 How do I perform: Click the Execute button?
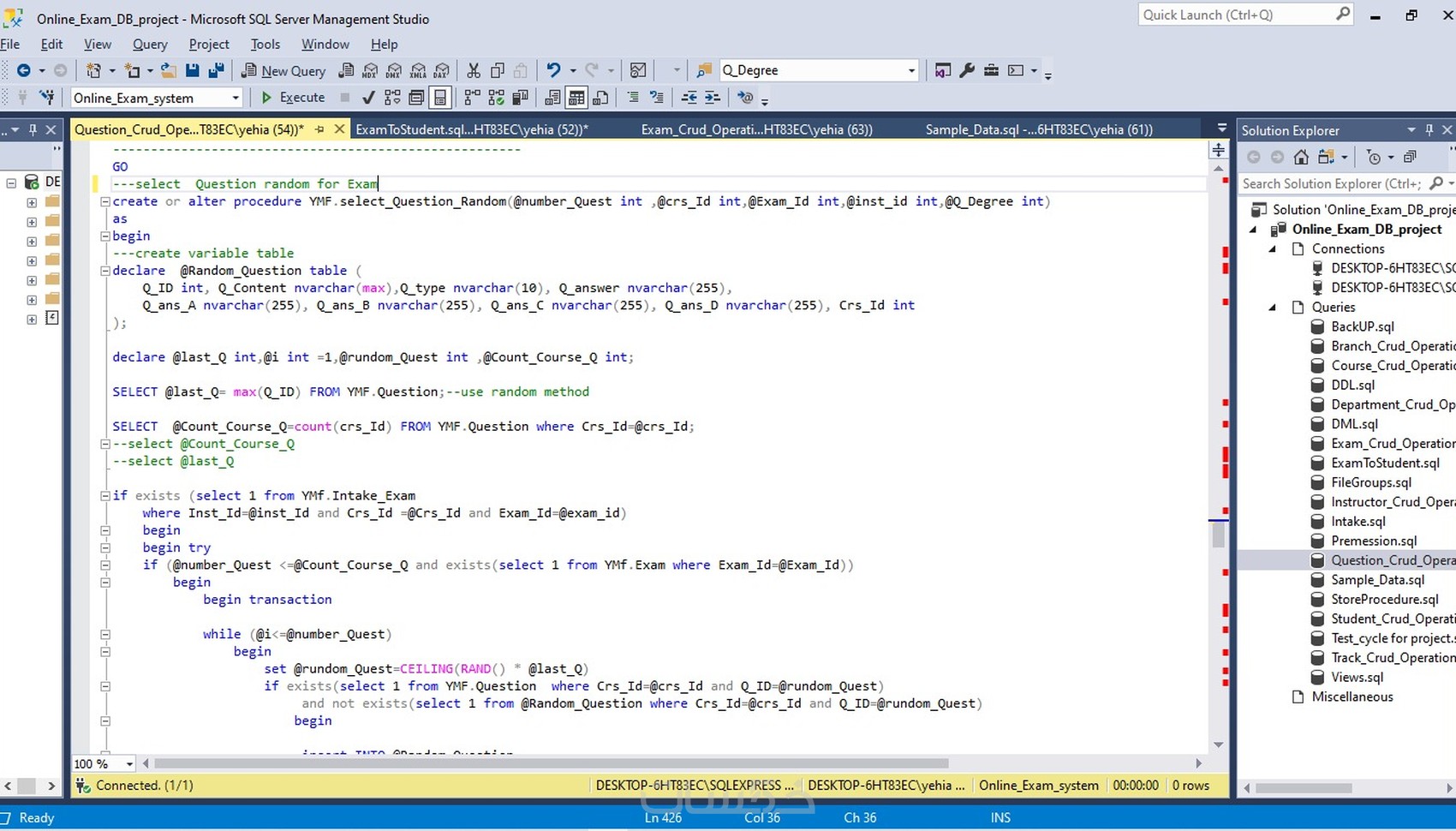[293, 98]
